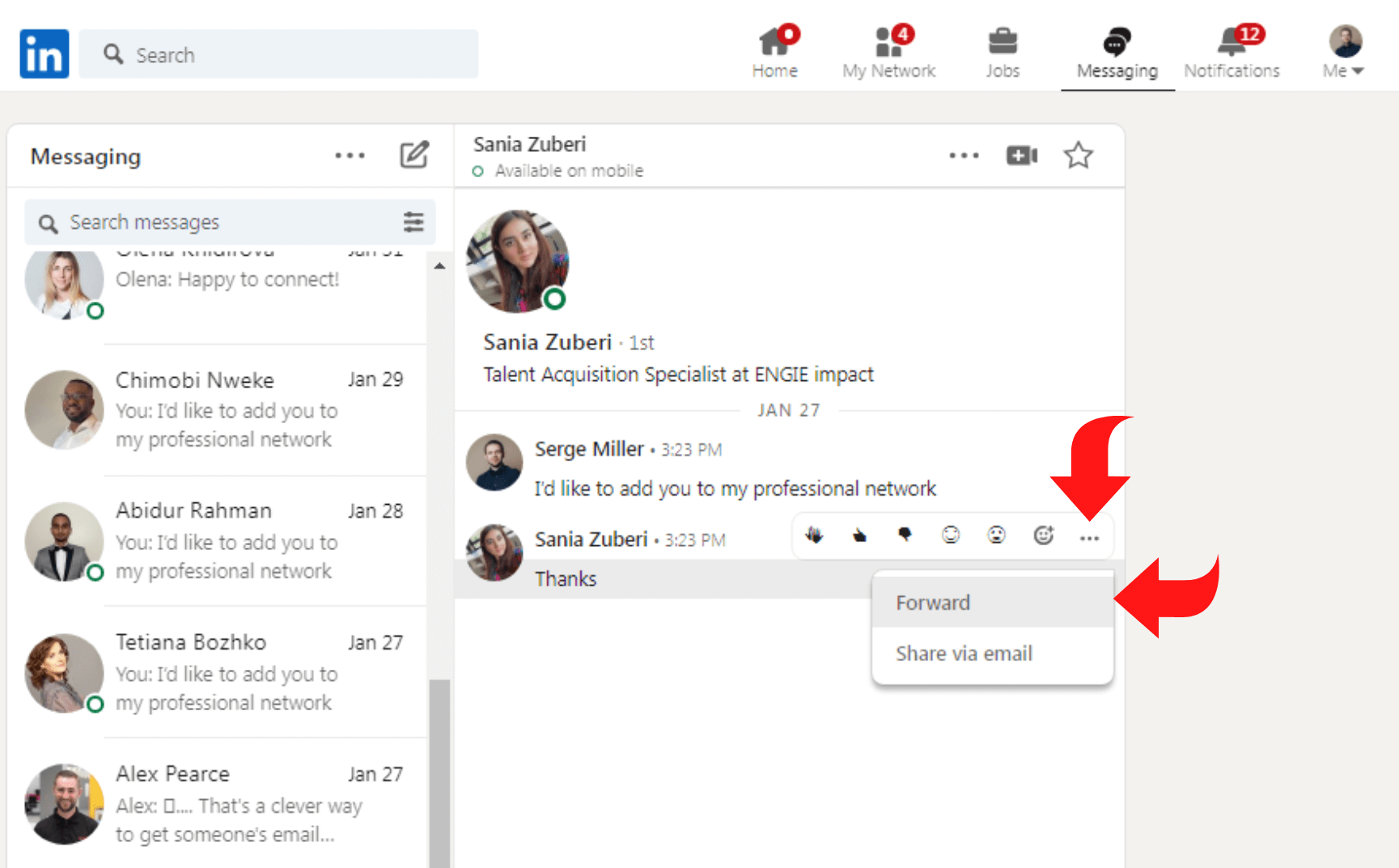React with thumbs down to the message

tap(905, 535)
